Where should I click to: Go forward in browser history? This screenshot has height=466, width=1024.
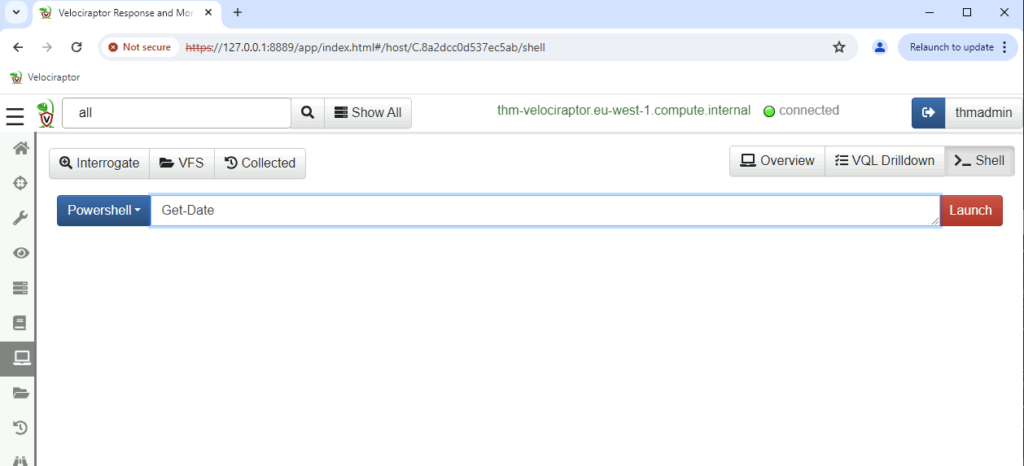click(47, 47)
